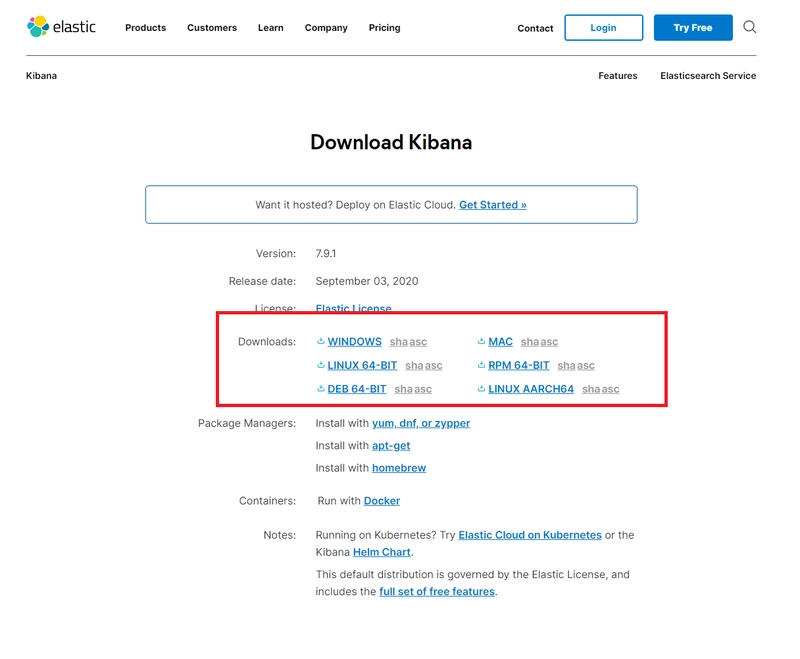Open the Learn menu
The image size is (800, 659).
[x=270, y=28]
